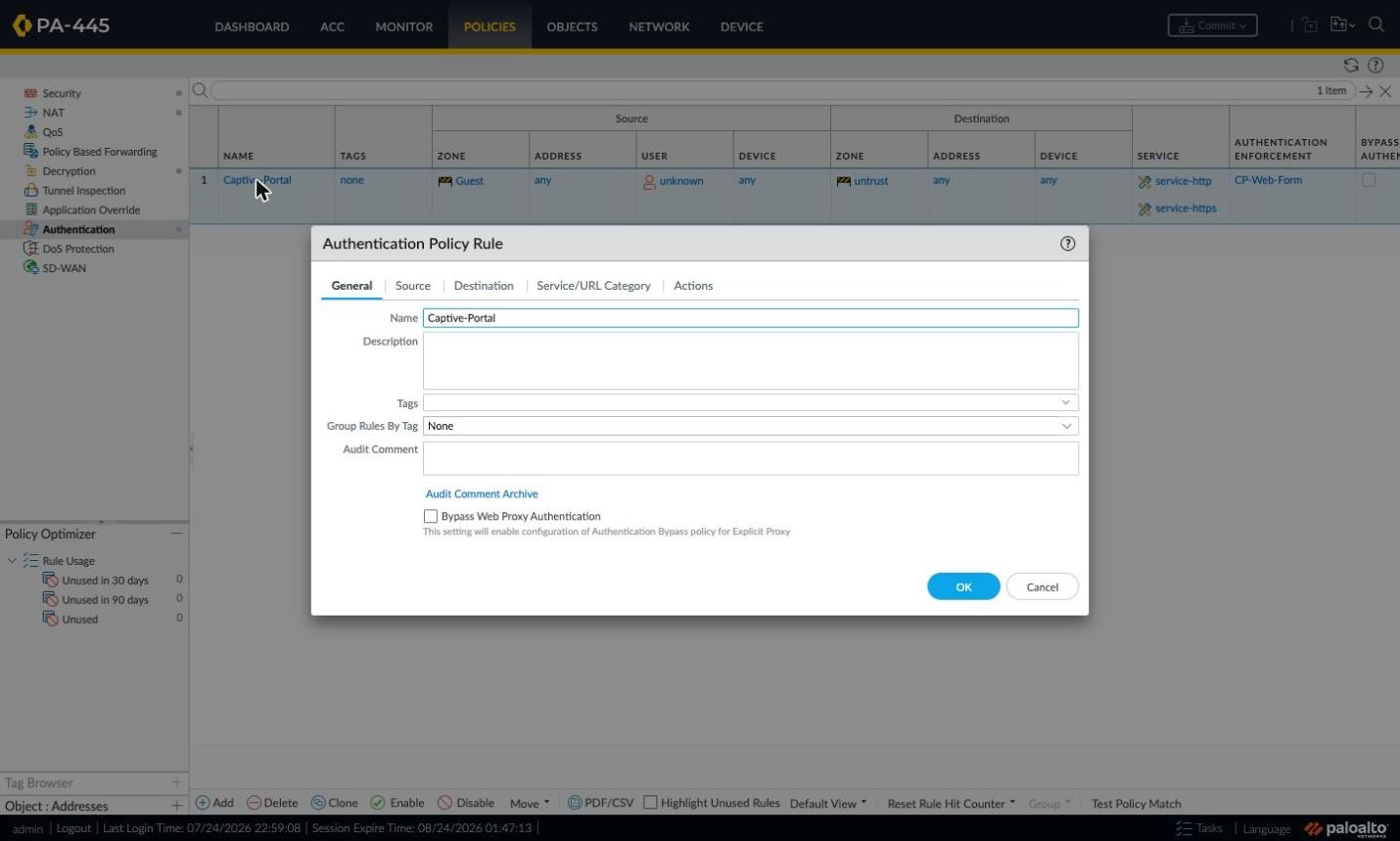The width and height of the screenshot is (1400, 841).
Task: Open the Move dropdown menu
Action: [x=530, y=803]
